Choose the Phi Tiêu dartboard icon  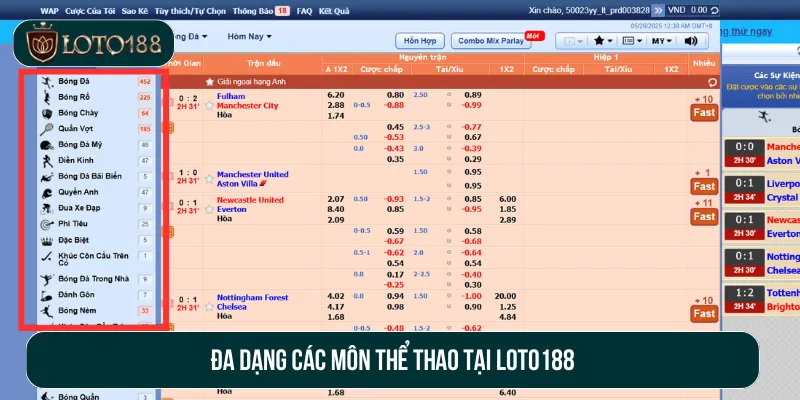tap(47, 224)
